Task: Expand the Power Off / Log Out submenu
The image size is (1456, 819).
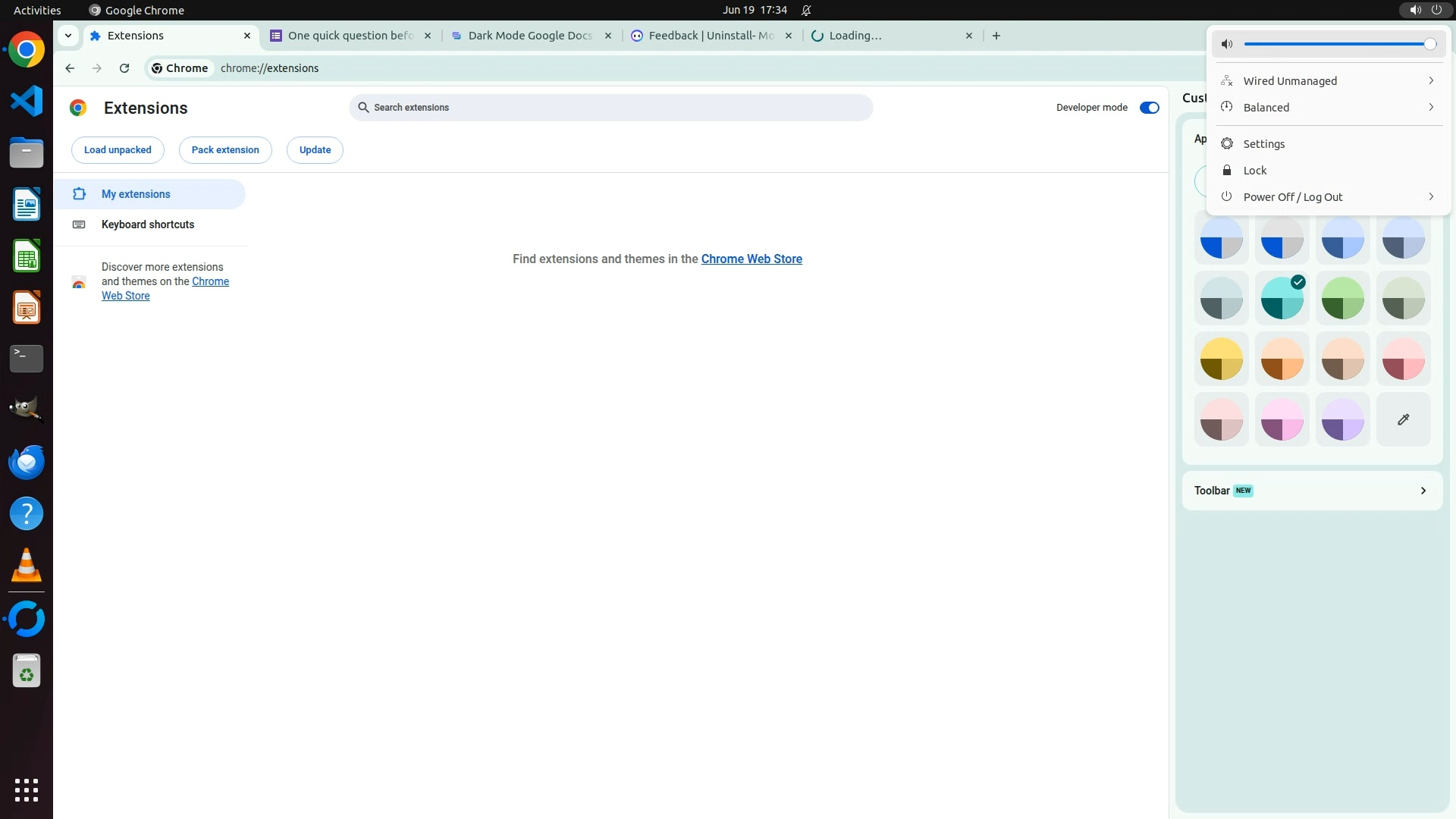Action: pyautogui.click(x=1430, y=197)
